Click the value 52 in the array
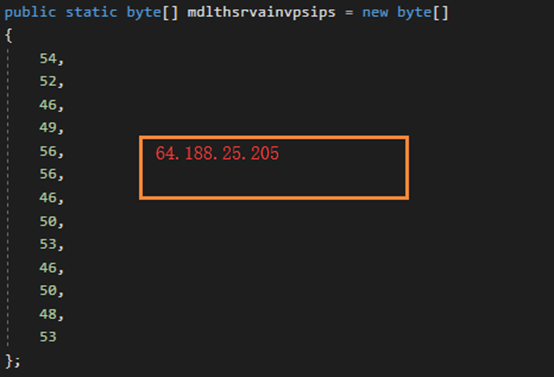Image resolution: width=554 pixels, height=377 pixels. (48, 81)
